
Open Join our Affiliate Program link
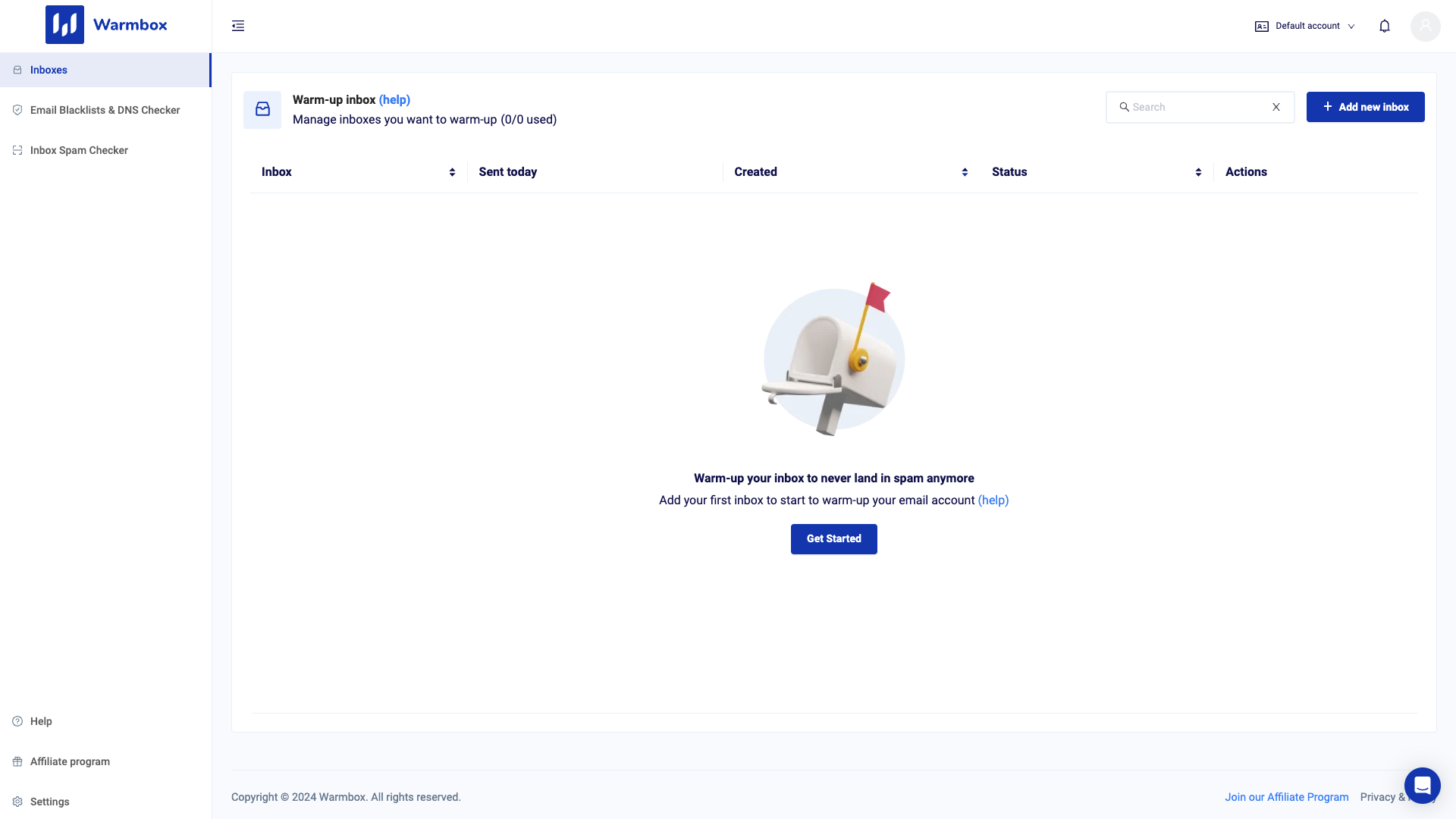1286,797
